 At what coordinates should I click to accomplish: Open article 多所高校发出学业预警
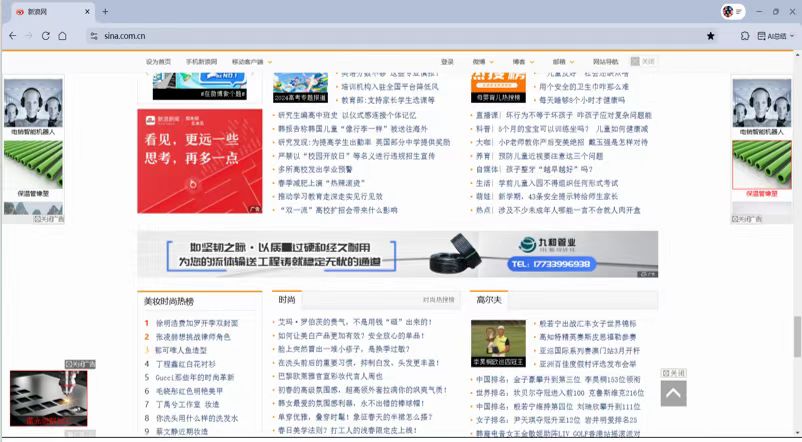(315, 169)
